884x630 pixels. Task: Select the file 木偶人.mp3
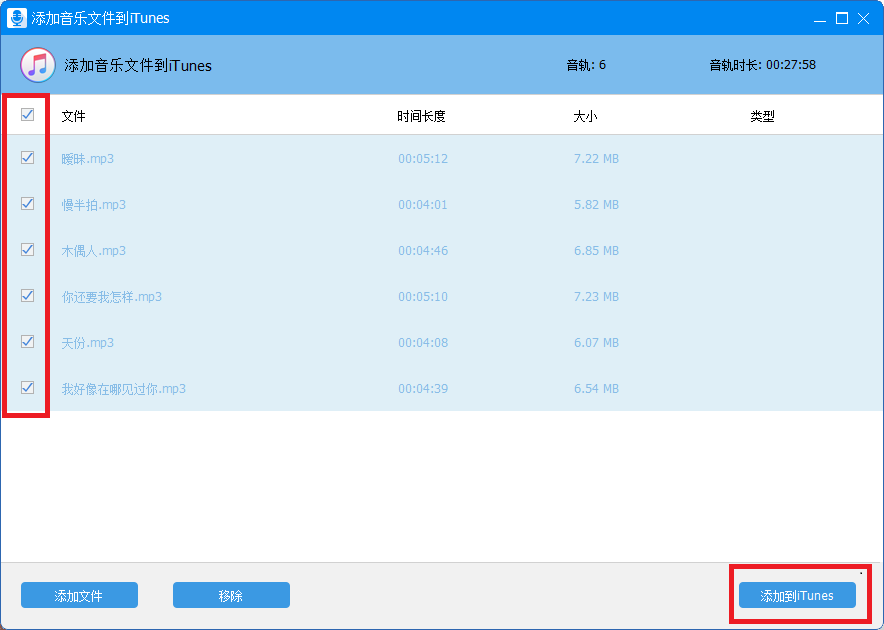point(94,251)
